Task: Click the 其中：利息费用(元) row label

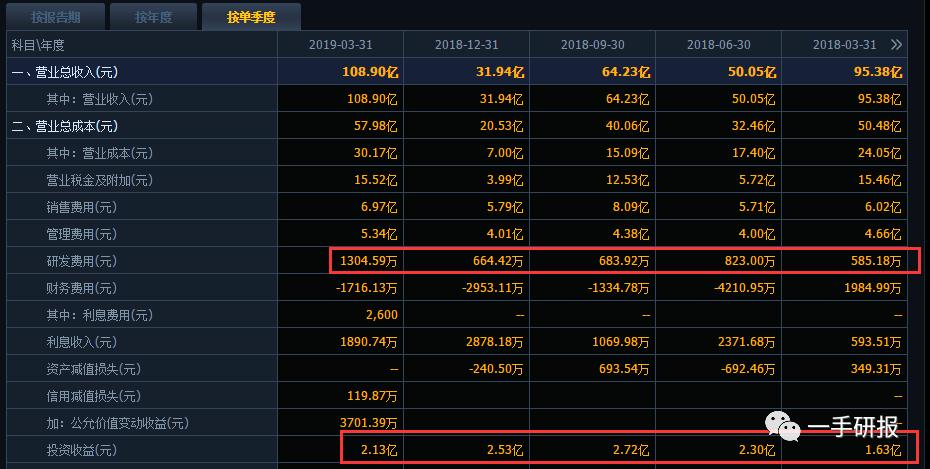Action: point(100,315)
